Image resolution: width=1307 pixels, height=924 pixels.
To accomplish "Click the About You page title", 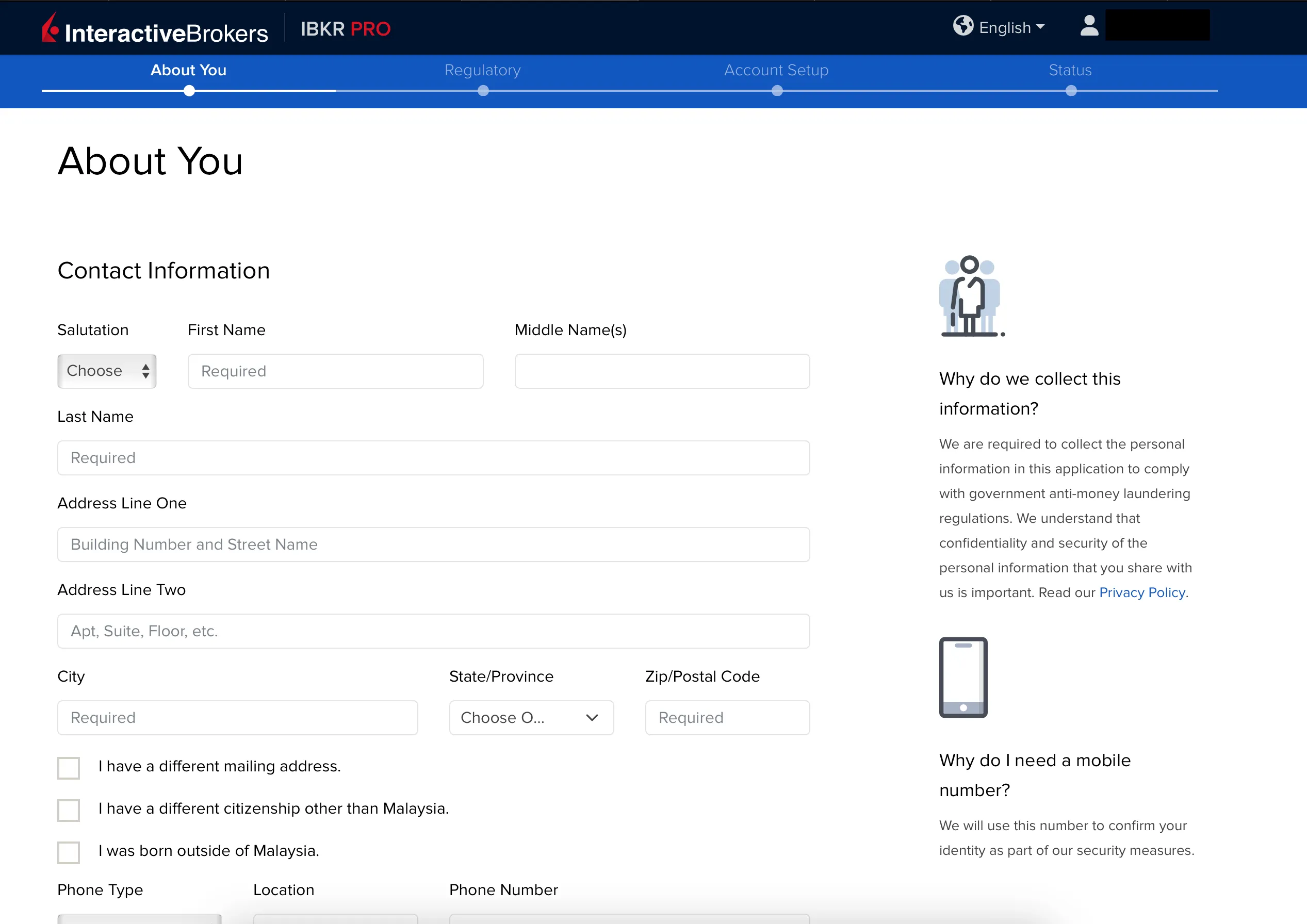I will click(x=150, y=160).
